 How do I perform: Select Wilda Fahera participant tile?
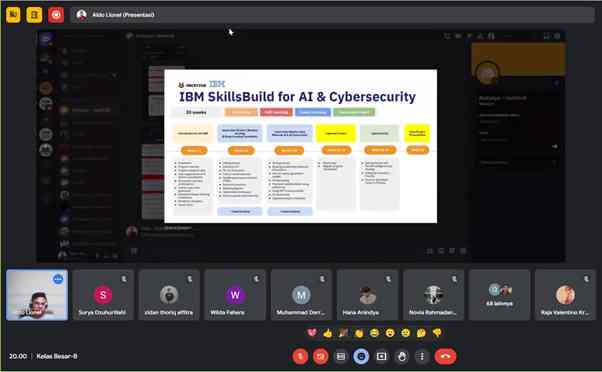[235, 295]
